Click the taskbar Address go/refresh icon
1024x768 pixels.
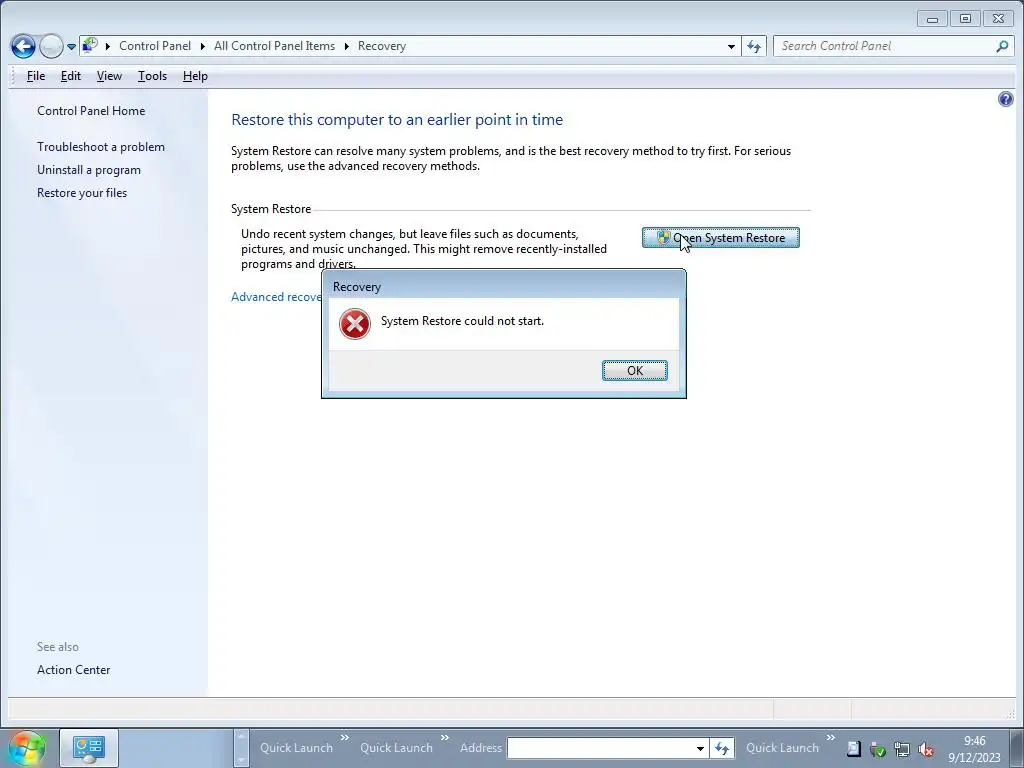[x=722, y=748]
